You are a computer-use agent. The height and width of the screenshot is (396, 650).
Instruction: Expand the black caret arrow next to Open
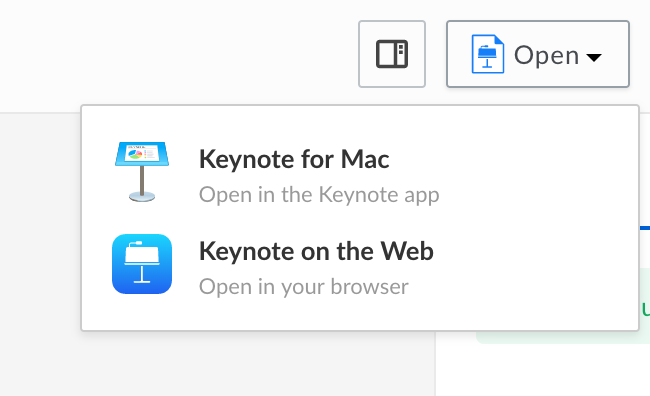coord(594,57)
